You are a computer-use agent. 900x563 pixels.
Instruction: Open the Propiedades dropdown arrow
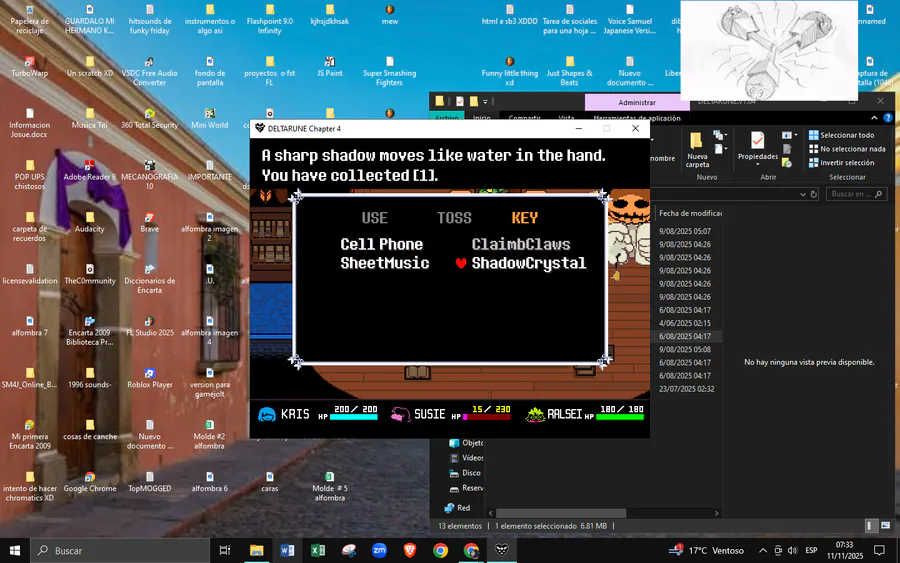[758, 164]
